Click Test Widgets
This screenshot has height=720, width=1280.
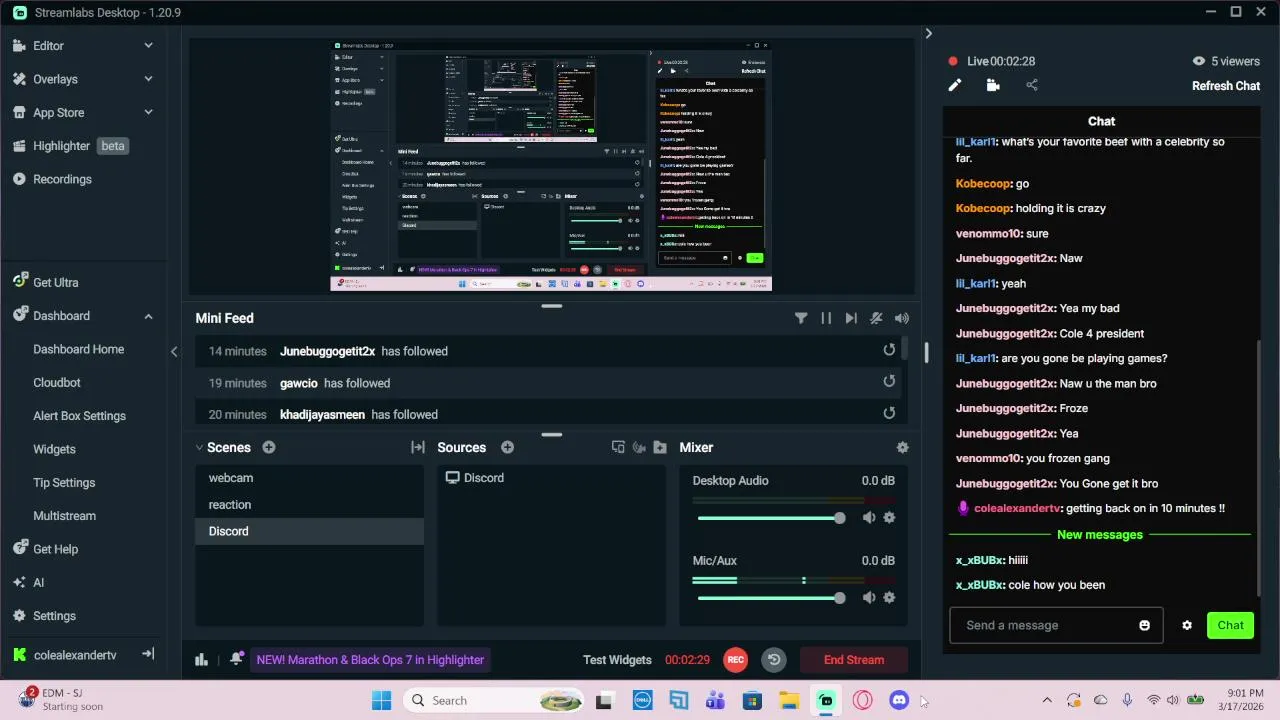pos(617,660)
